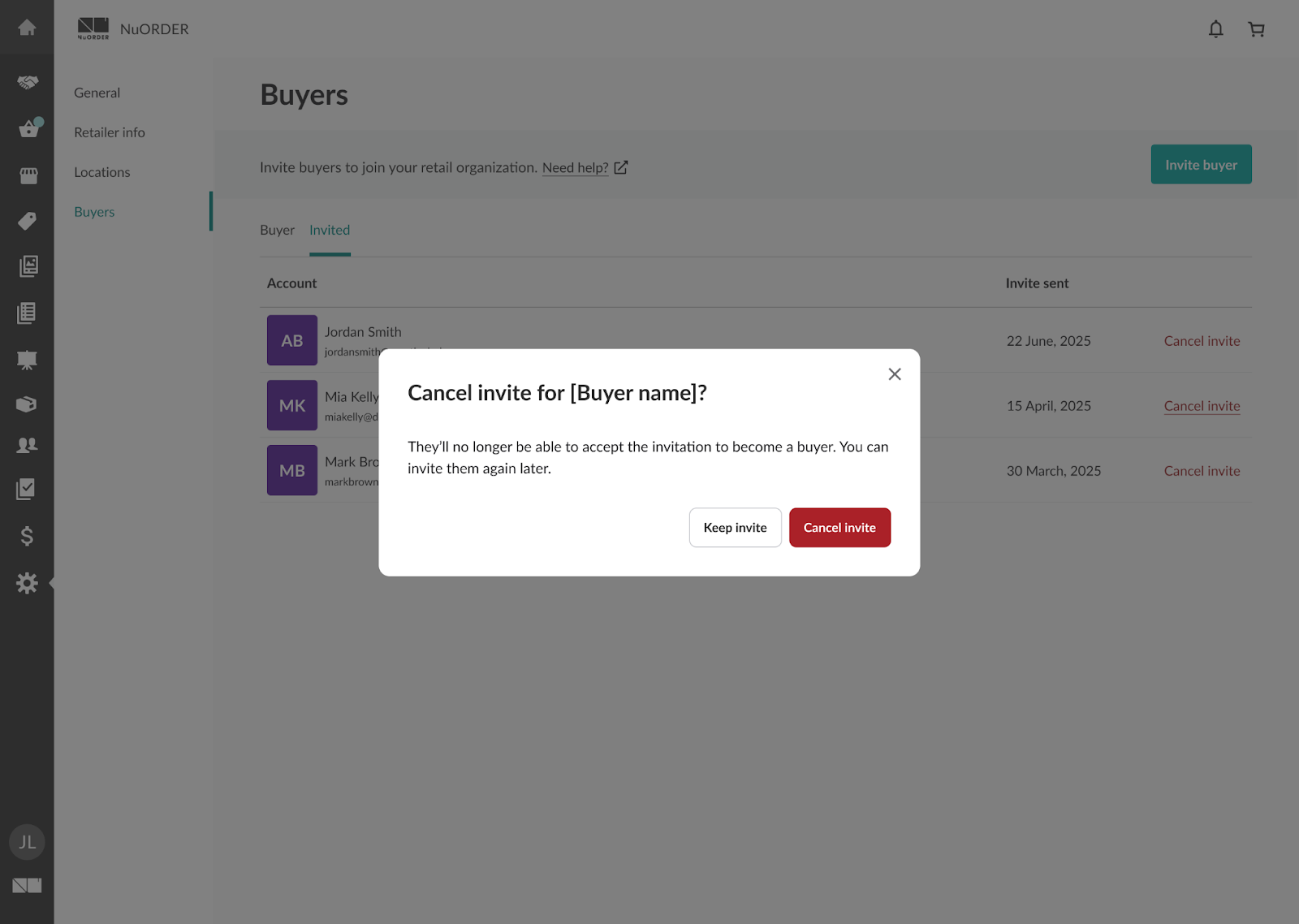The height and width of the screenshot is (924, 1299).
Task: Select the Invited tab
Action: tap(330, 231)
